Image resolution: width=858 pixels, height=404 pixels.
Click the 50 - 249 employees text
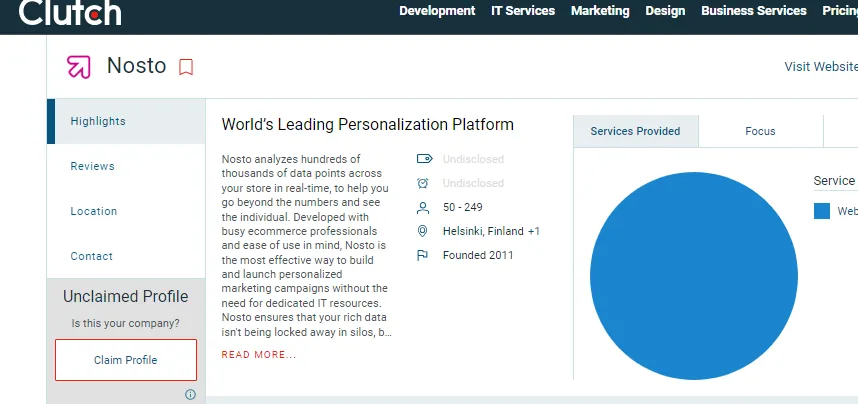point(463,207)
